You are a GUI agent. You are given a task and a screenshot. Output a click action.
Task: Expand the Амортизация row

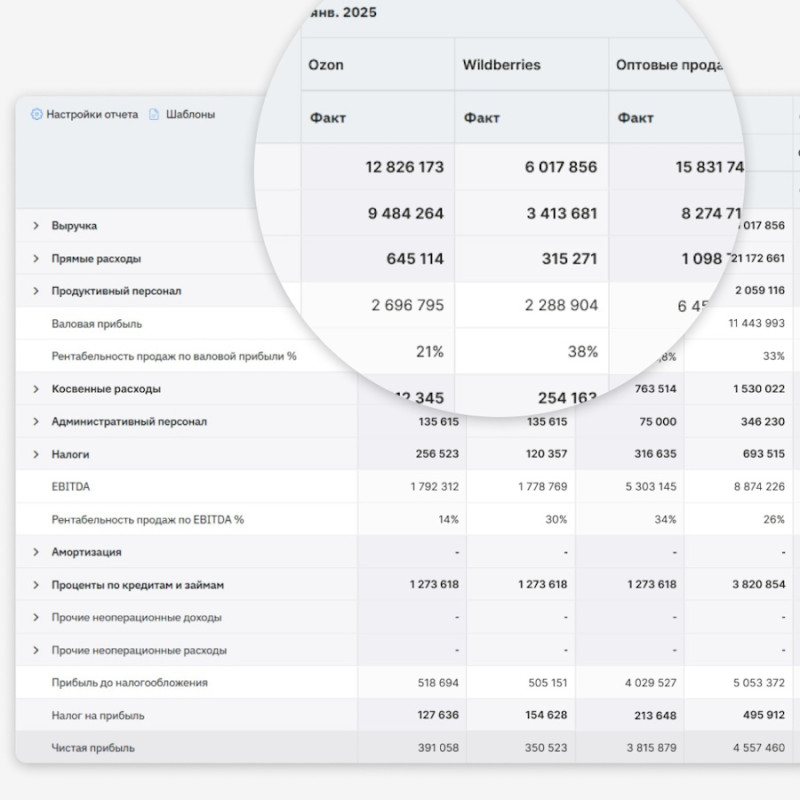(x=36, y=552)
